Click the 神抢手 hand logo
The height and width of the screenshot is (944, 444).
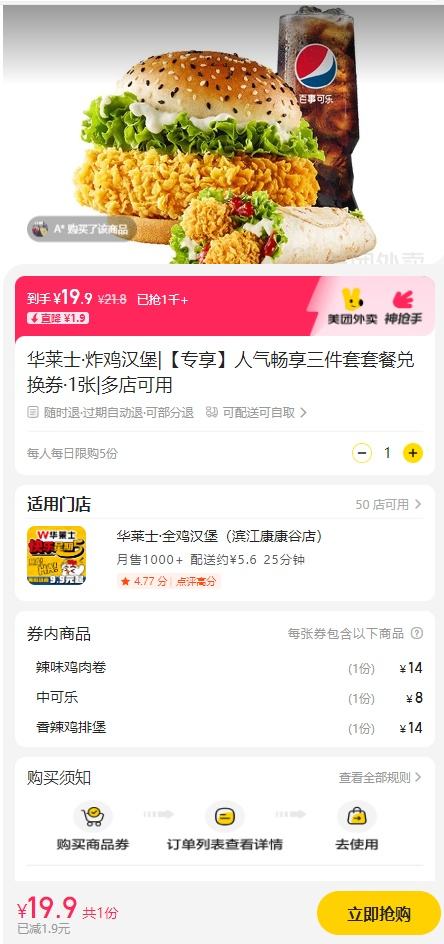403,307
